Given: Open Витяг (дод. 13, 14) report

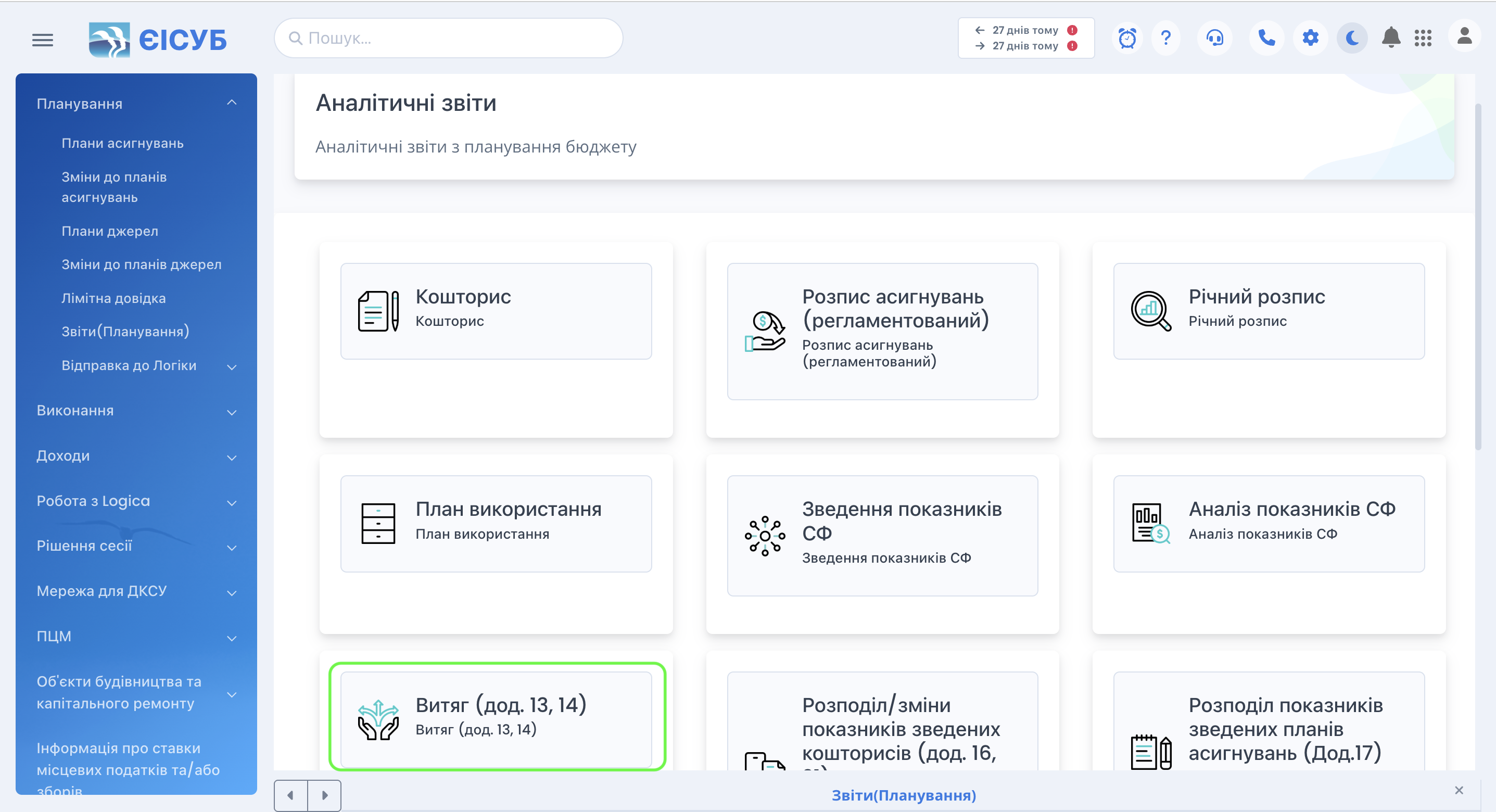Looking at the screenshot, I should [x=496, y=720].
